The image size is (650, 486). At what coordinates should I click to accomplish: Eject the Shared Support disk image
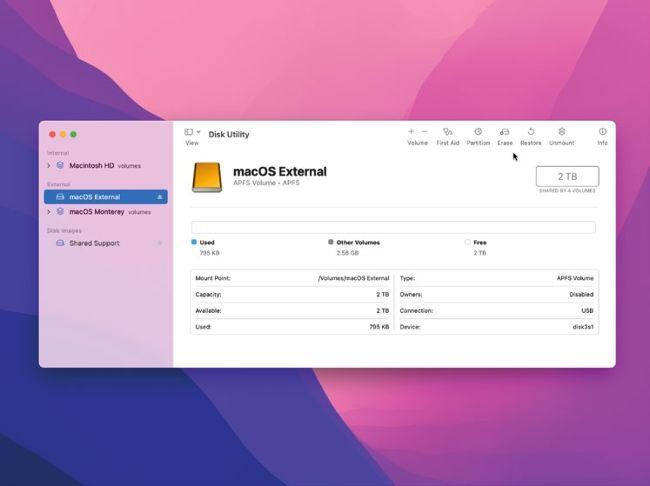pyautogui.click(x=160, y=243)
